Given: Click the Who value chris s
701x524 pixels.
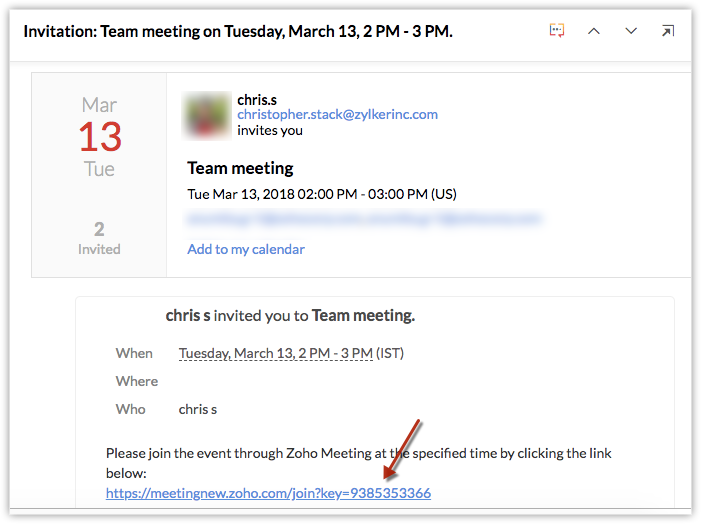Looking at the screenshot, I should [x=198, y=409].
